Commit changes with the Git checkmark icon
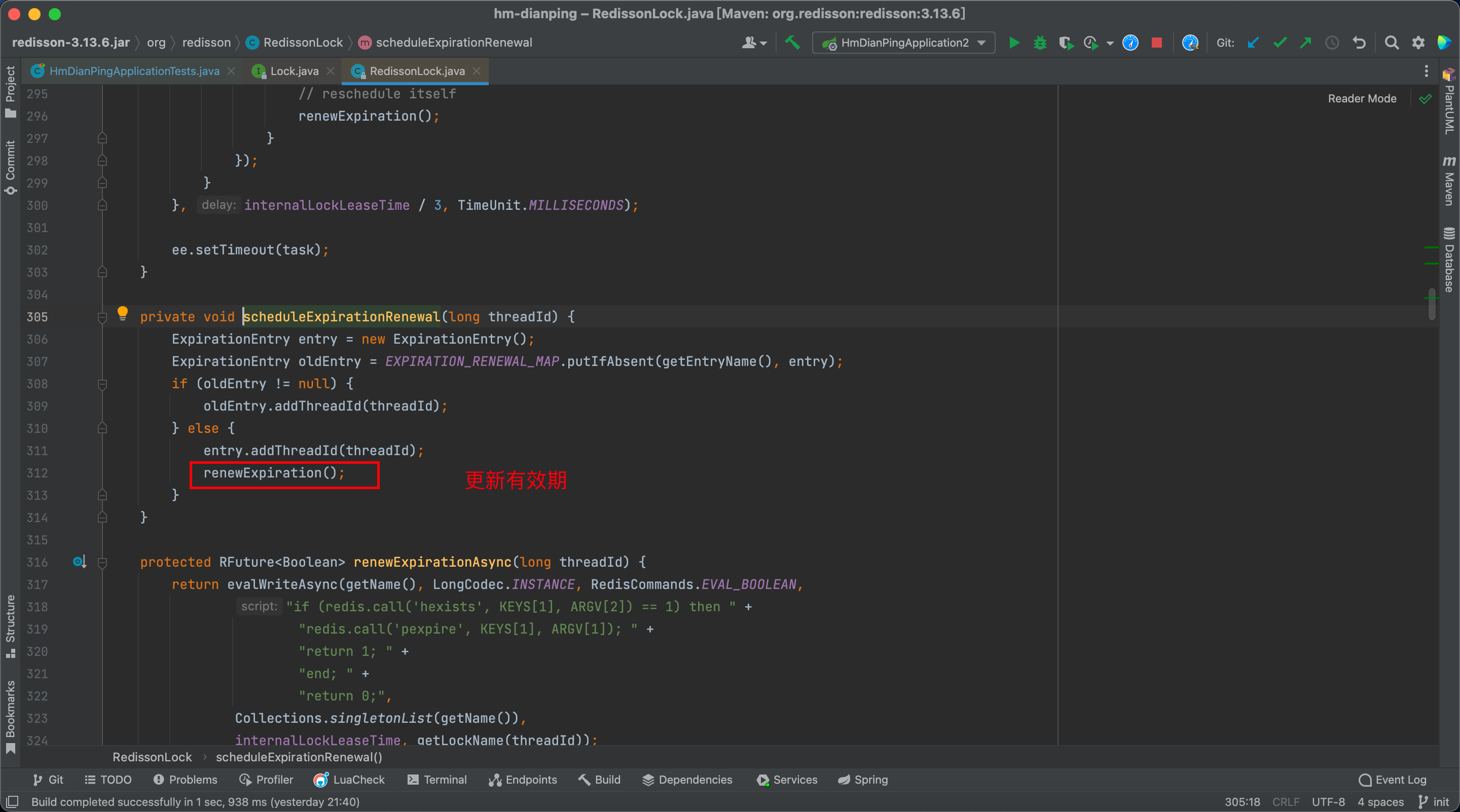Viewport: 1460px width, 812px height. tap(1280, 43)
